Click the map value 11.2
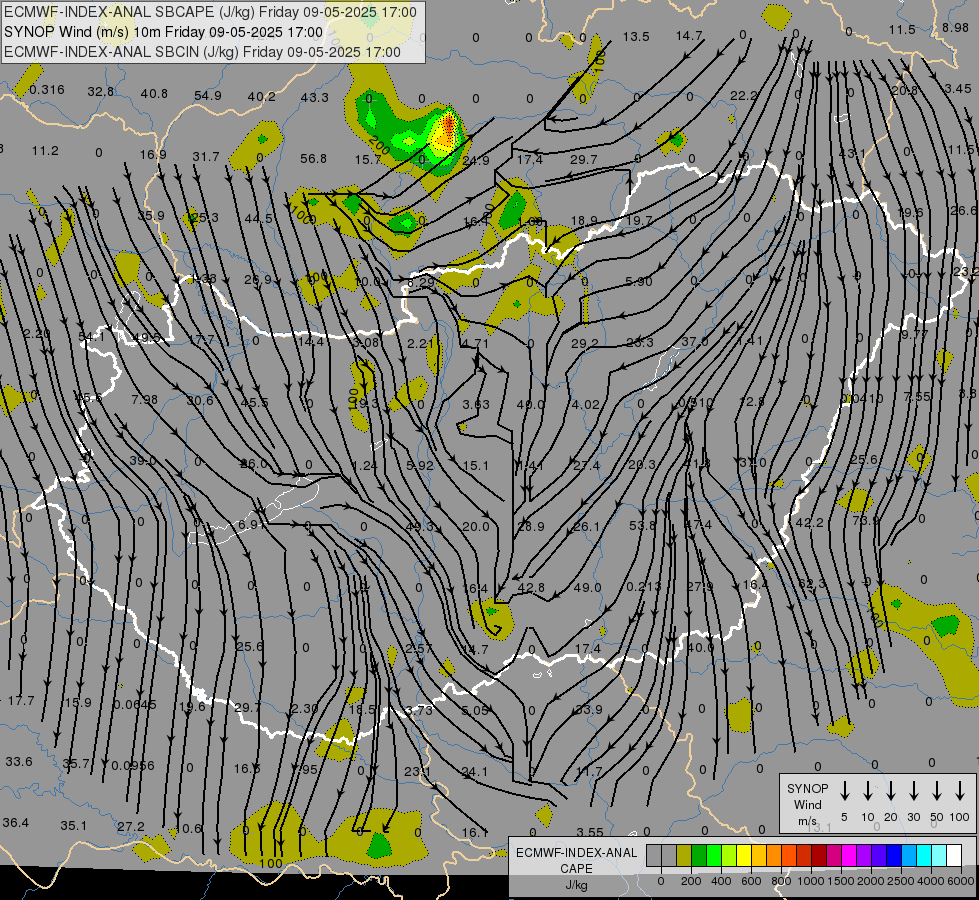The height and width of the screenshot is (900, 979). coord(45,151)
